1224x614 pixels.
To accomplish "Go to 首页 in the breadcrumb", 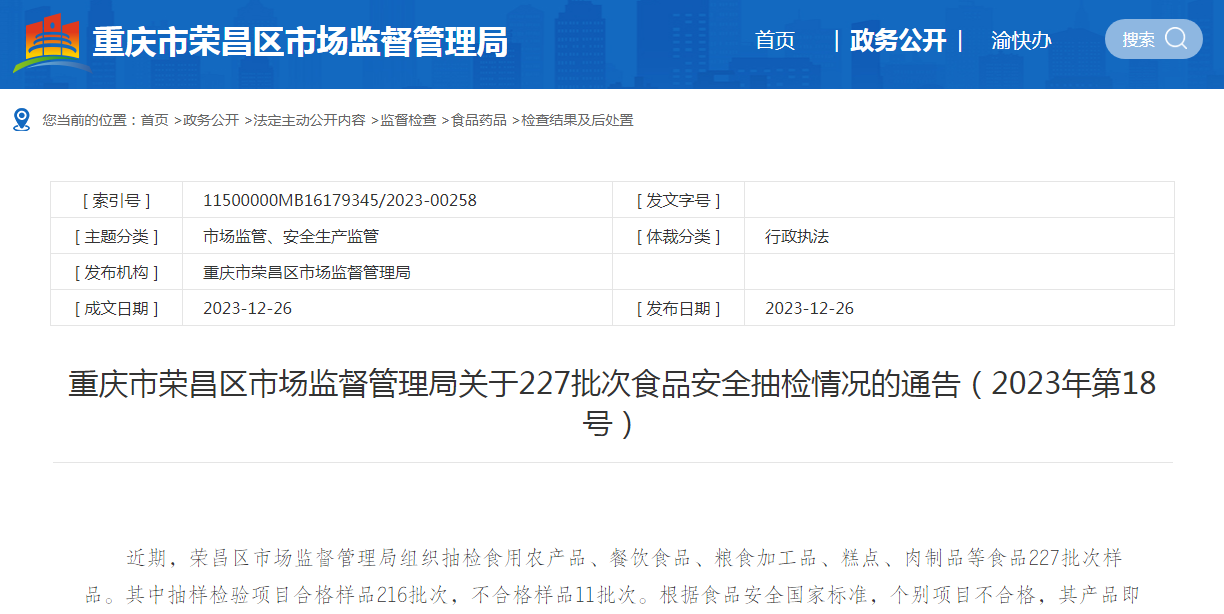I will (154, 120).
